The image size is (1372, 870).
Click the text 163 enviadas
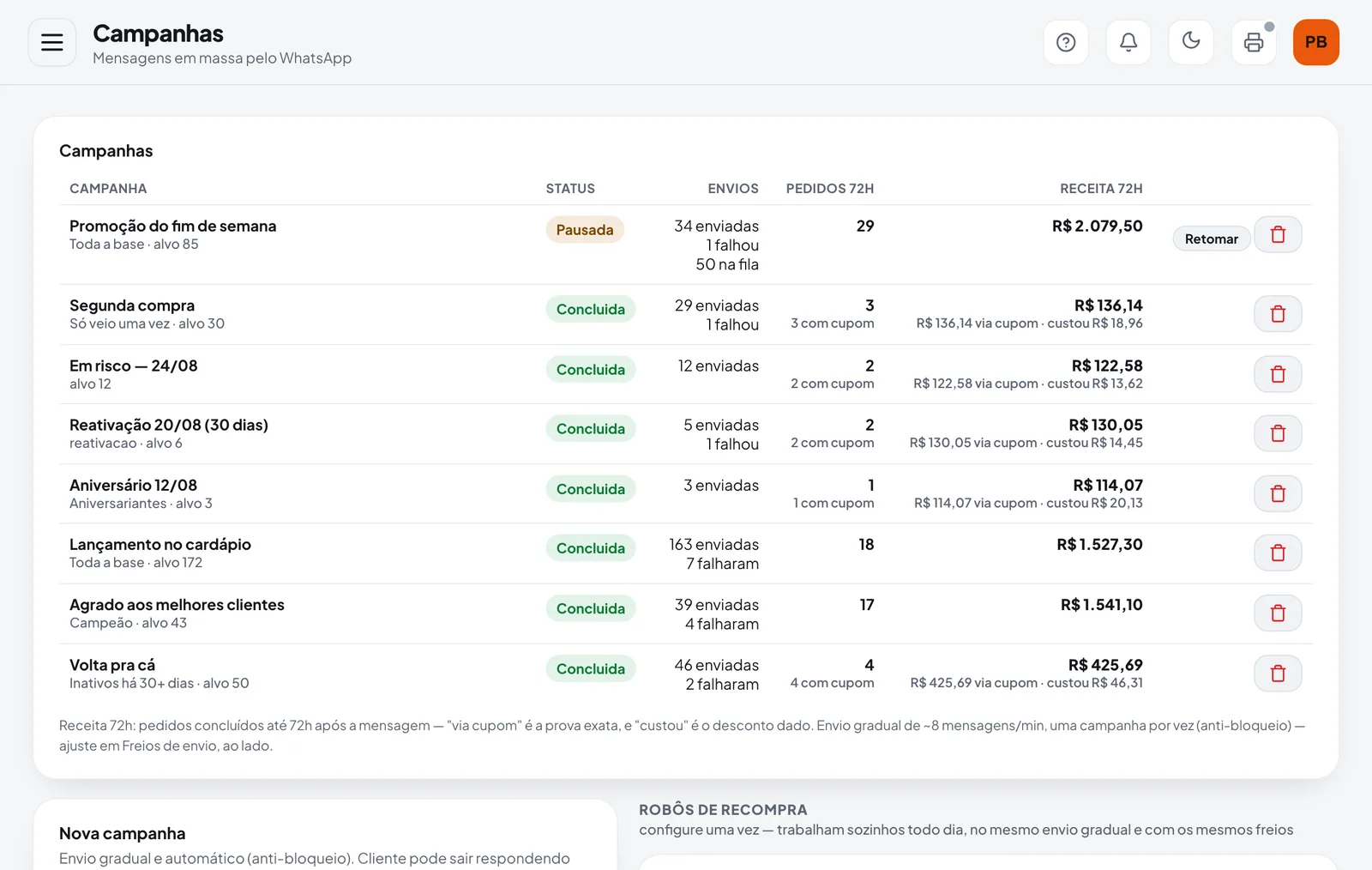coord(714,544)
